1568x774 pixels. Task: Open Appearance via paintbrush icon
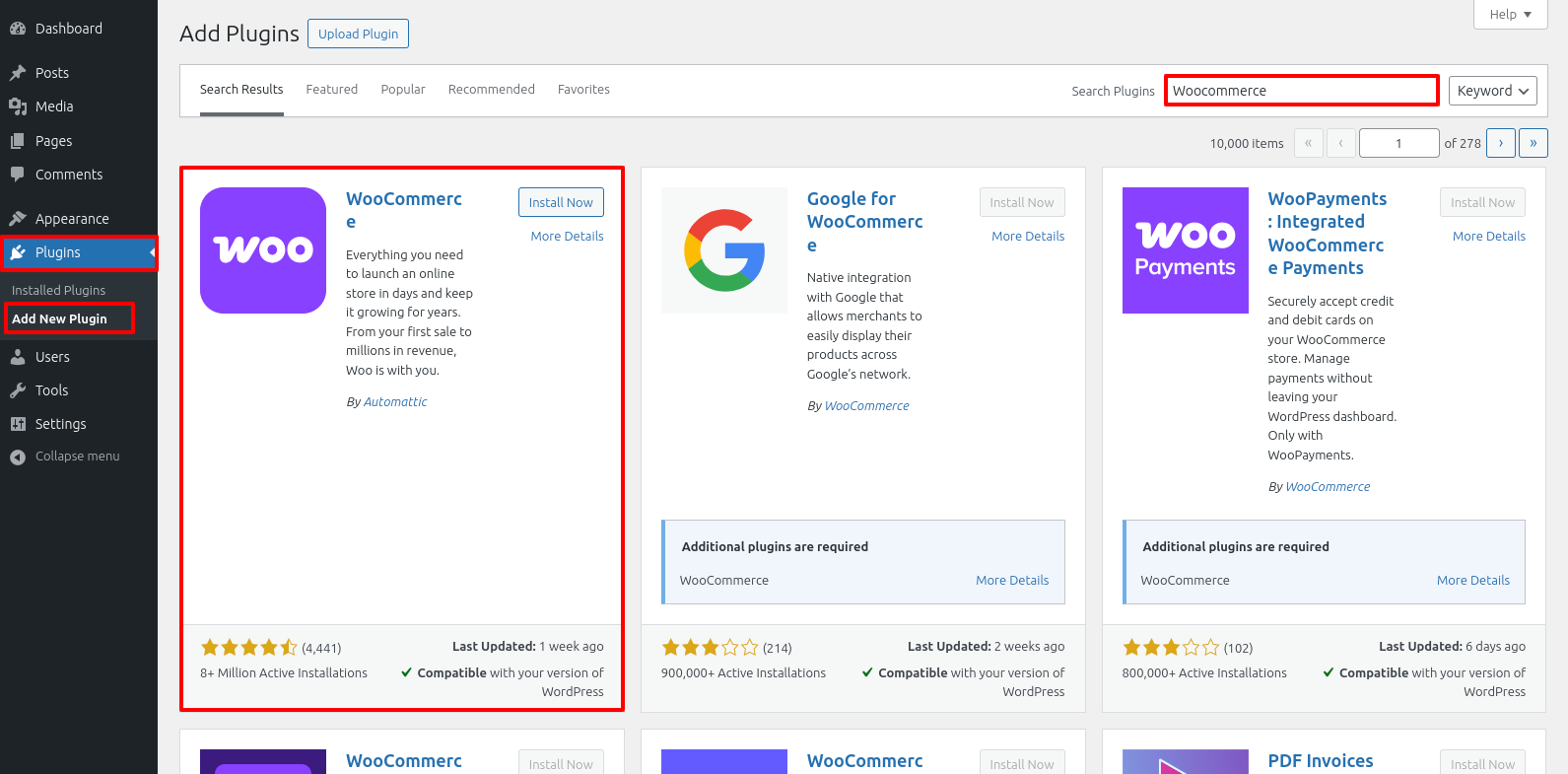(x=18, y=219)
